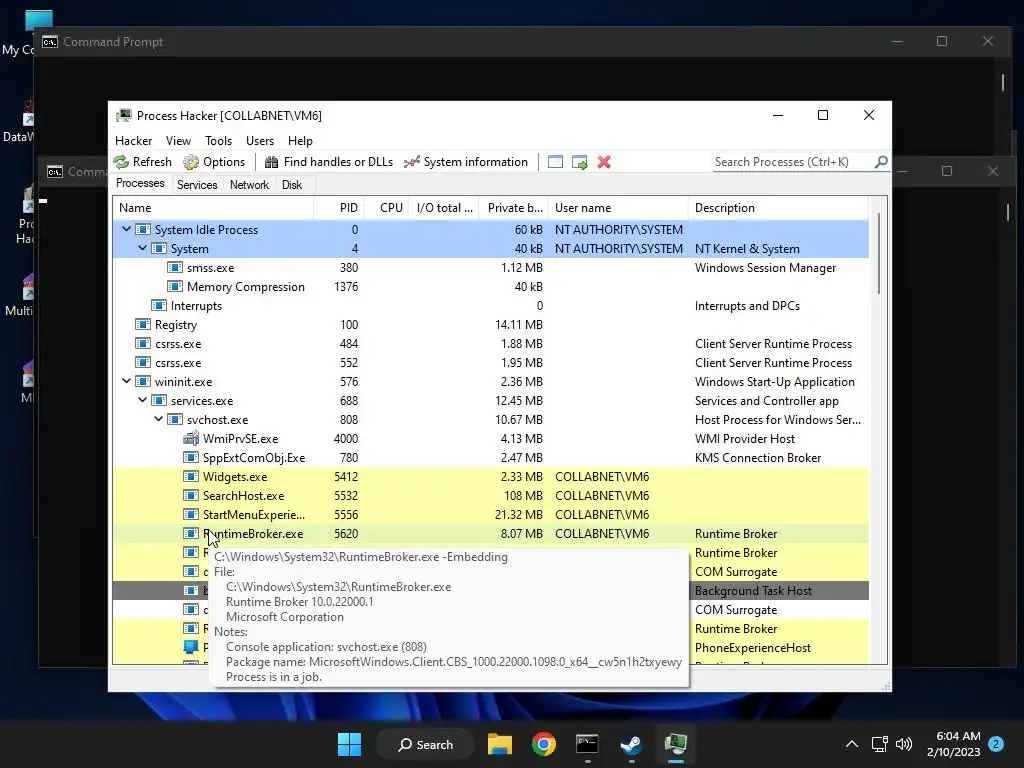The image size is (1024, 768).
Task: Click the KMS Connection Broker description
Action: 758,458
